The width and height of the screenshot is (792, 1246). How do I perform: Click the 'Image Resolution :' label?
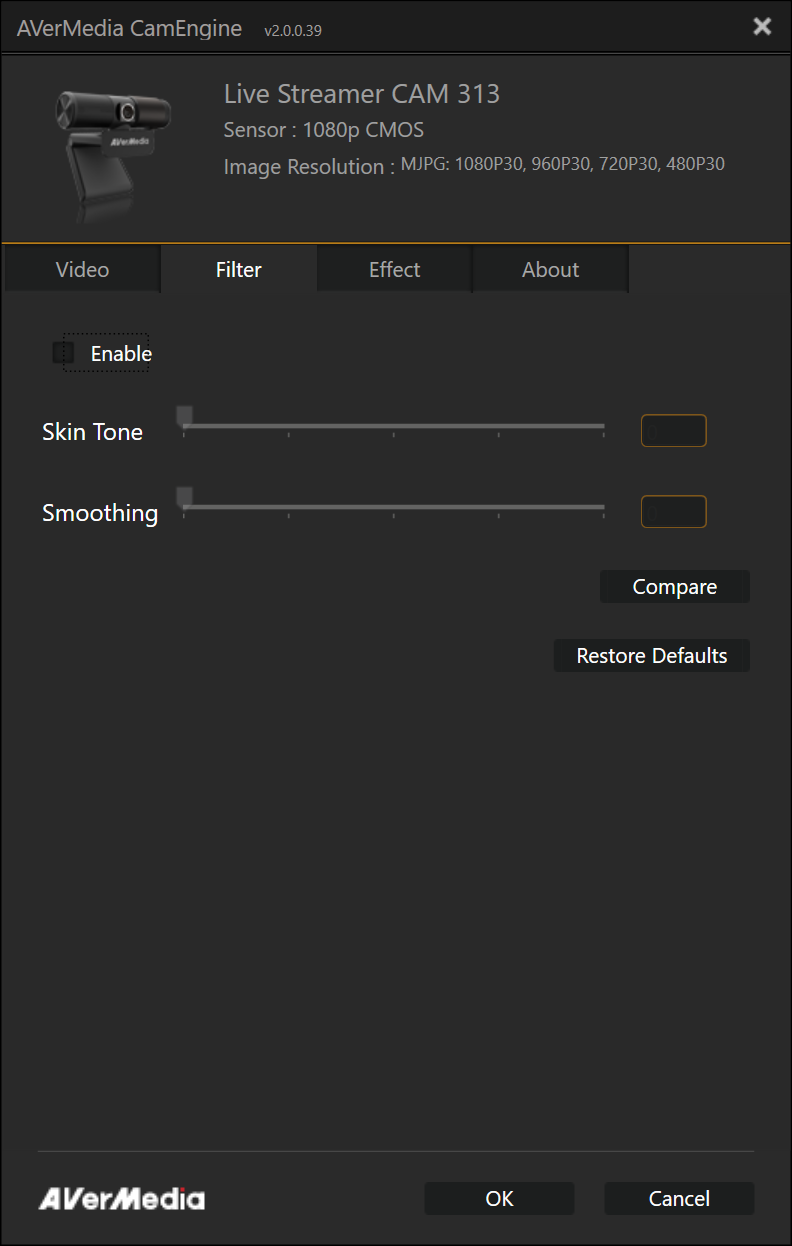(309, 167)
